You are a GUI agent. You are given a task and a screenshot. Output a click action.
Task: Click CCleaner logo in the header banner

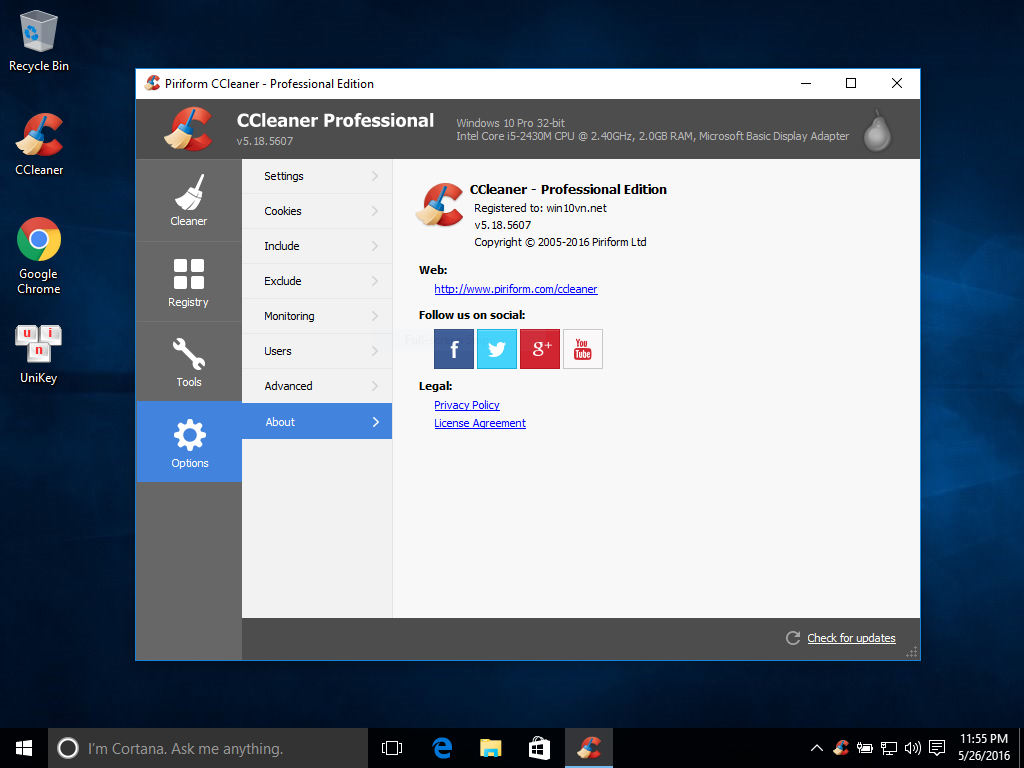point(188,129)
